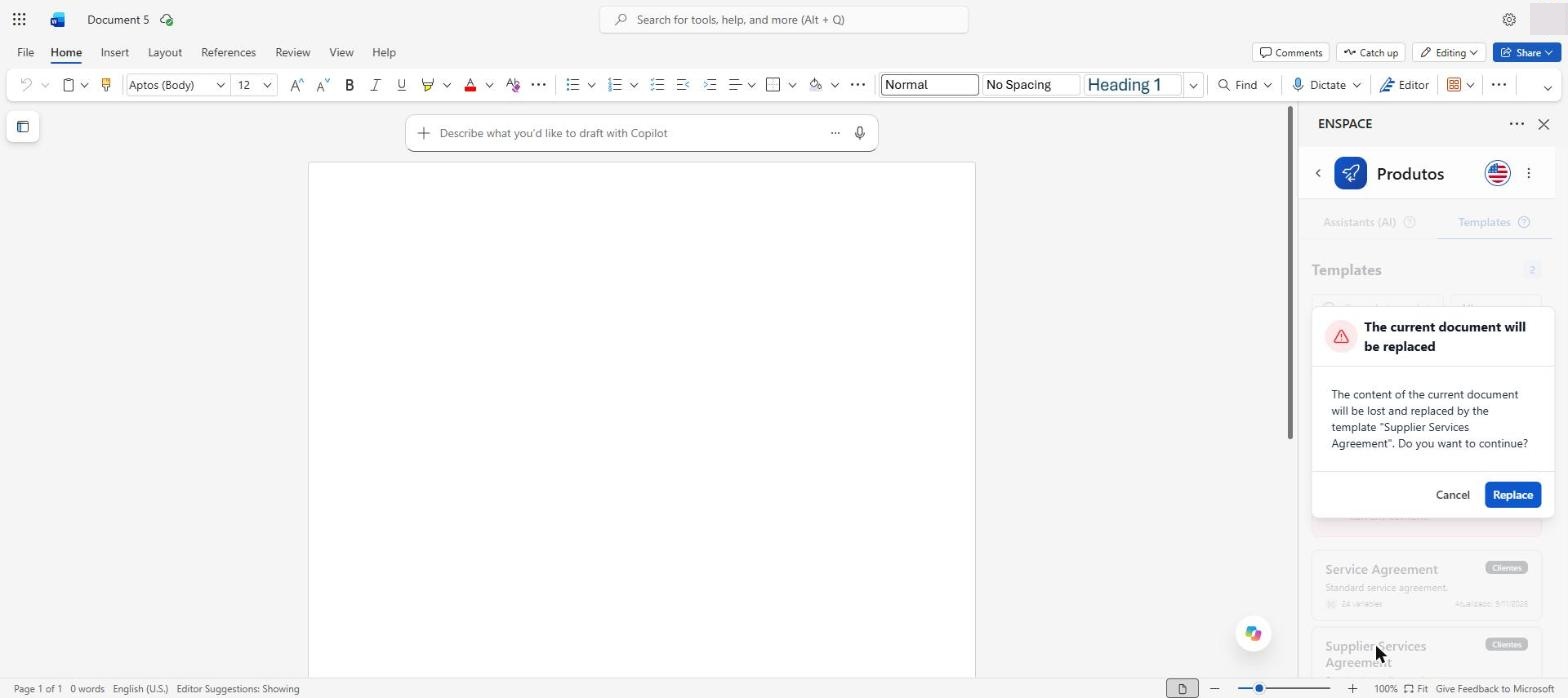Activate the Format Painter tool
This screenshot has width=1568, height=698.
[x=106, y=85]
